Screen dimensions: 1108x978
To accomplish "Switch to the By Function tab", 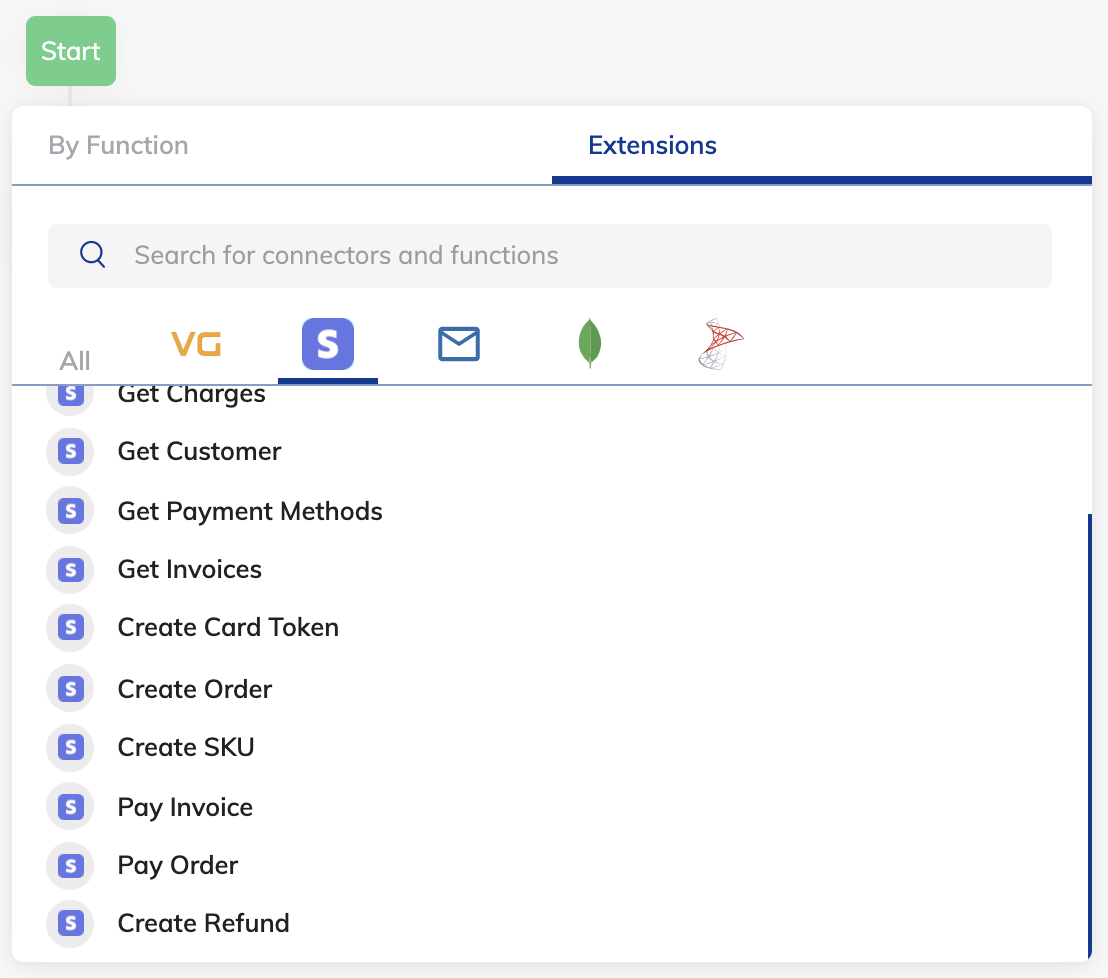I will [x=118, y=145].
